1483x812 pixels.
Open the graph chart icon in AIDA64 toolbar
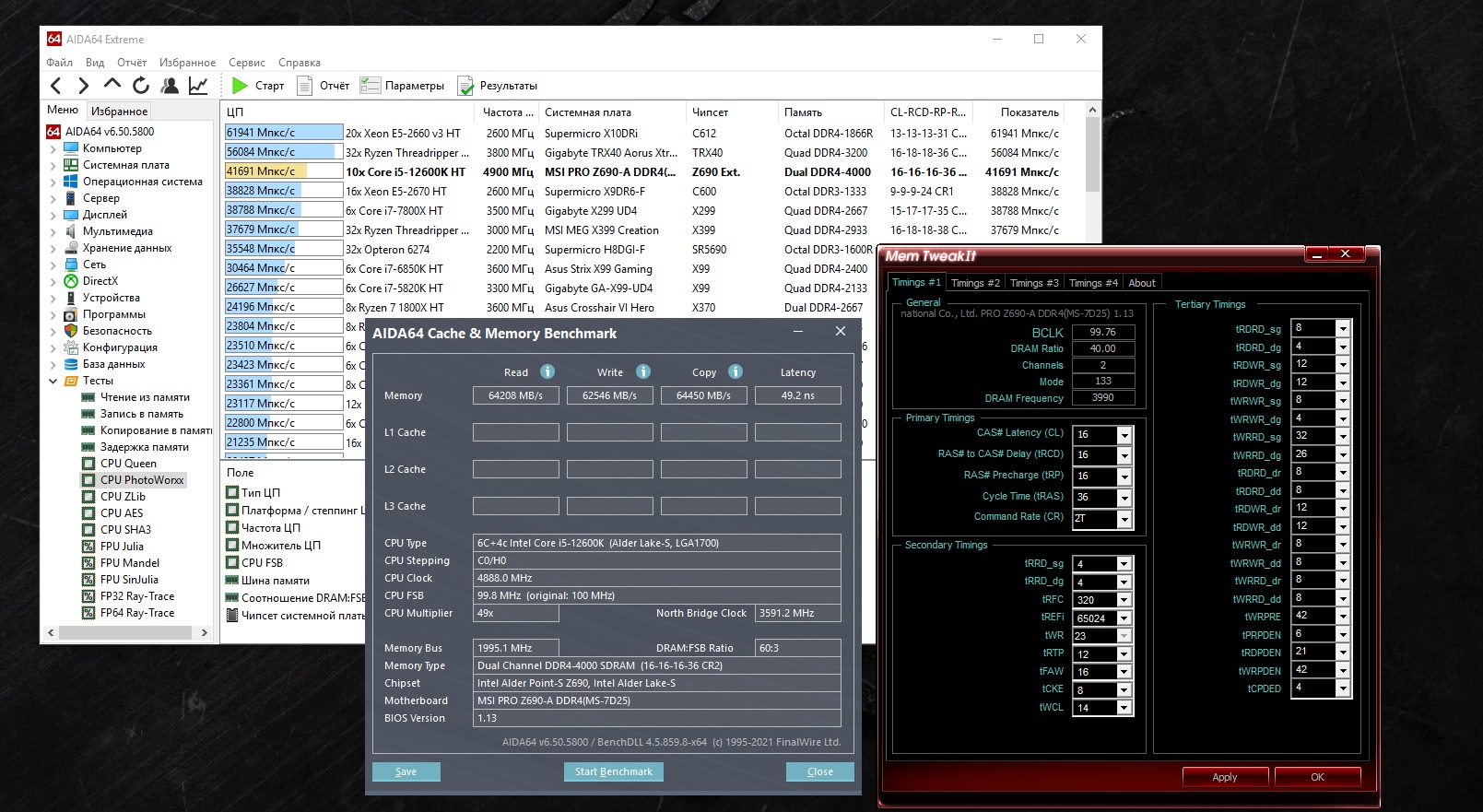pyautogui.click(x=198, y=86)
